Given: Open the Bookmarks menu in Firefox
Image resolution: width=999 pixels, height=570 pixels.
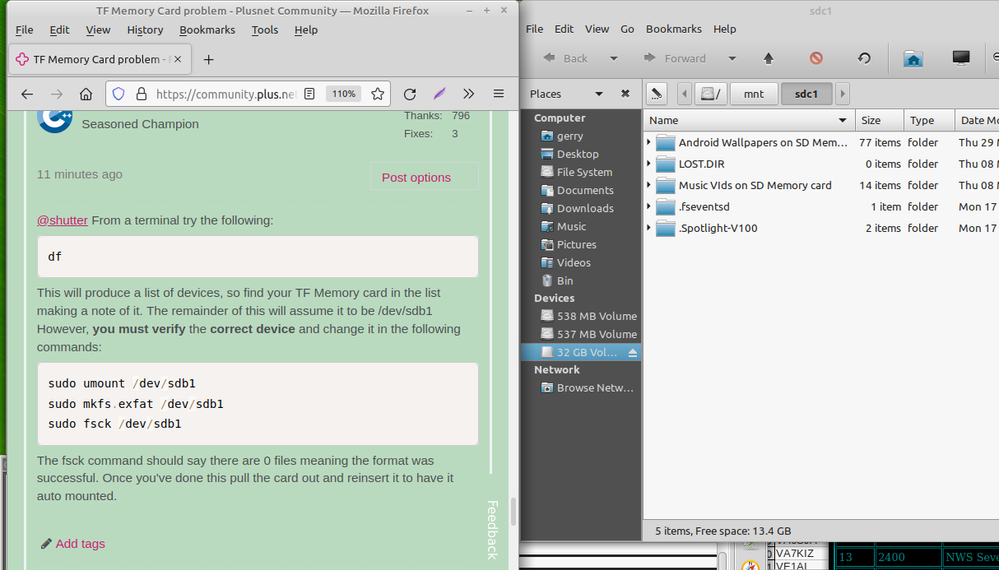Looking at the screenshot, I should (207, 30).
